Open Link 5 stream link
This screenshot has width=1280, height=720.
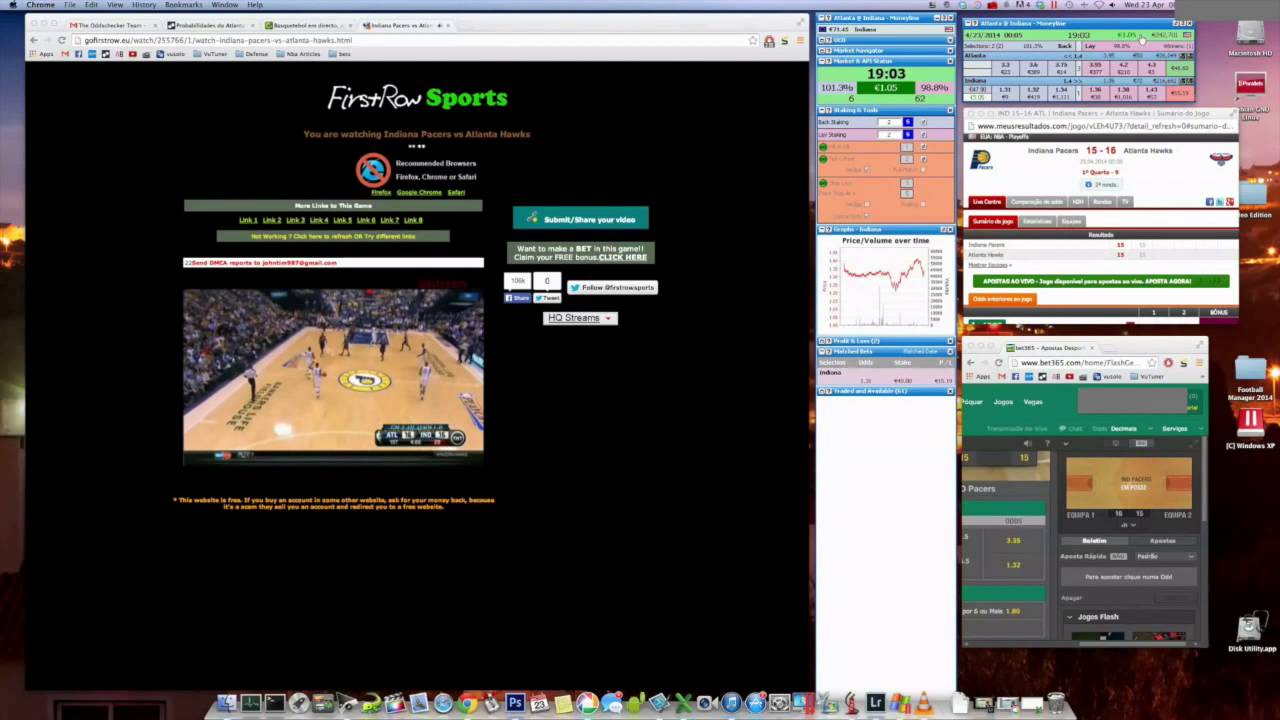point(342,220)
